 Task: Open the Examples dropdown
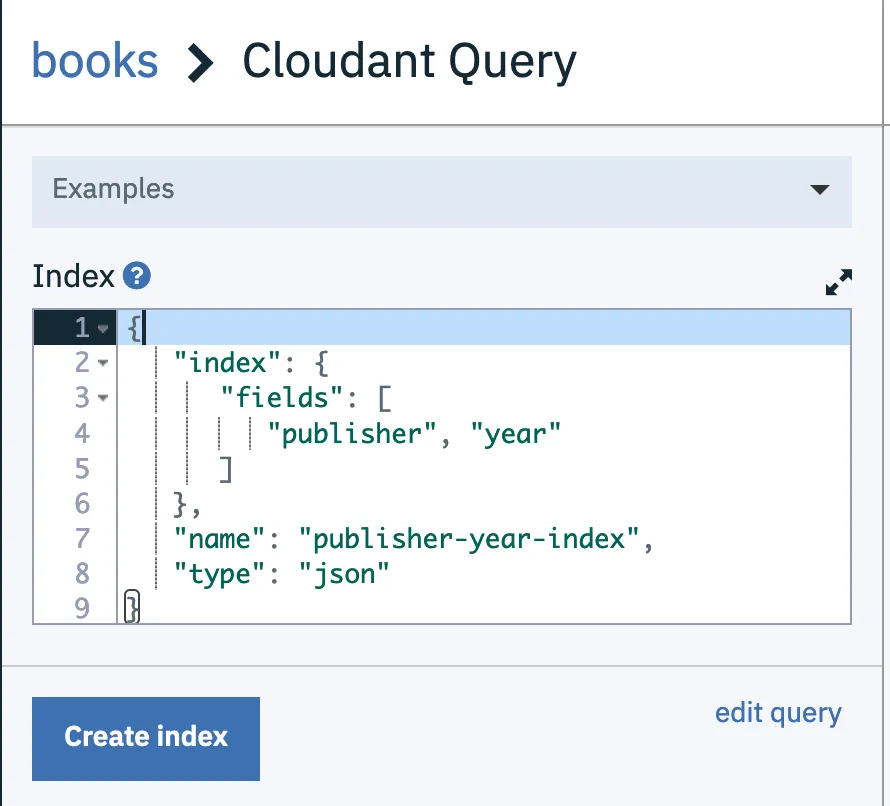[x=442, y=192]
